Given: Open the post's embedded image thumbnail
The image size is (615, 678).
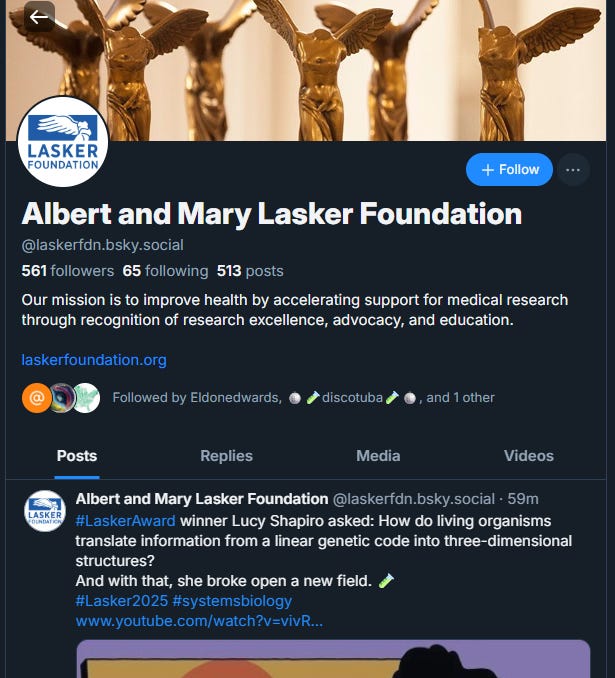Looking at the screenshot, I should click(333, 659).
